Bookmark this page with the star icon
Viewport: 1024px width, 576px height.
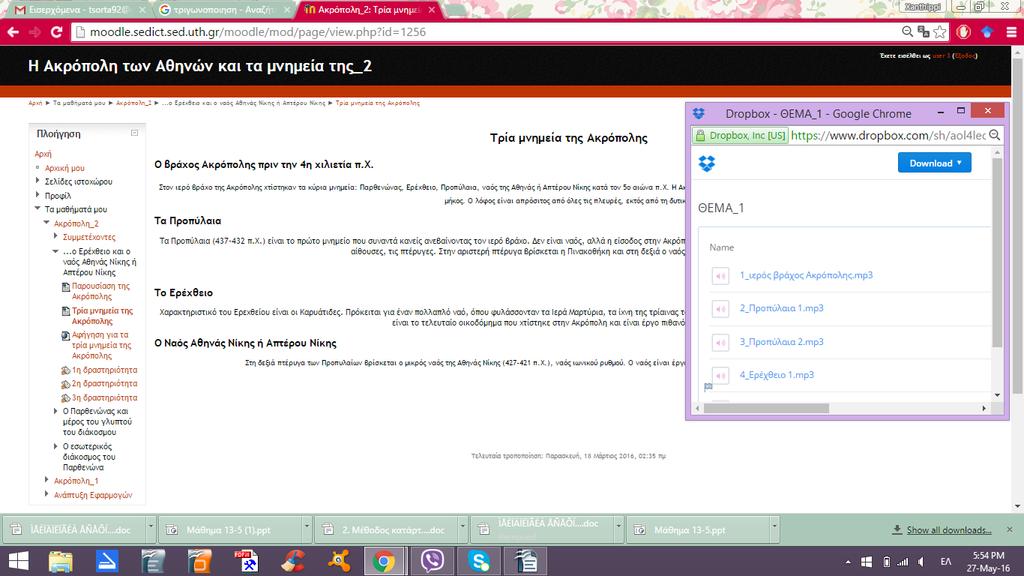(940, 32)
